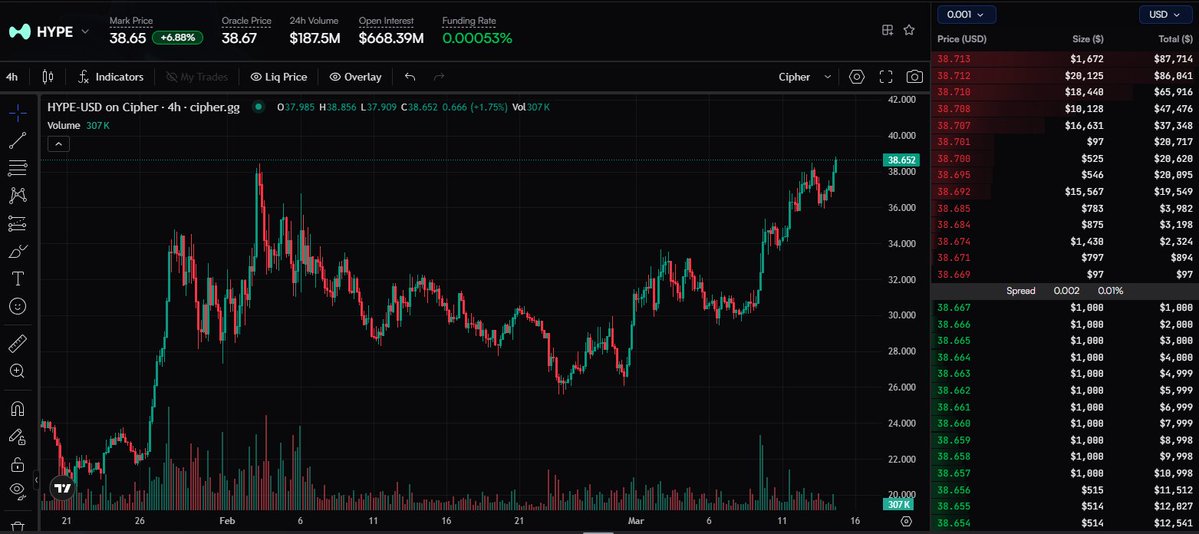The width and height of the screenshot is (1199, 534).
Task: Open the time axis settings gear
Action: (906, 521)
